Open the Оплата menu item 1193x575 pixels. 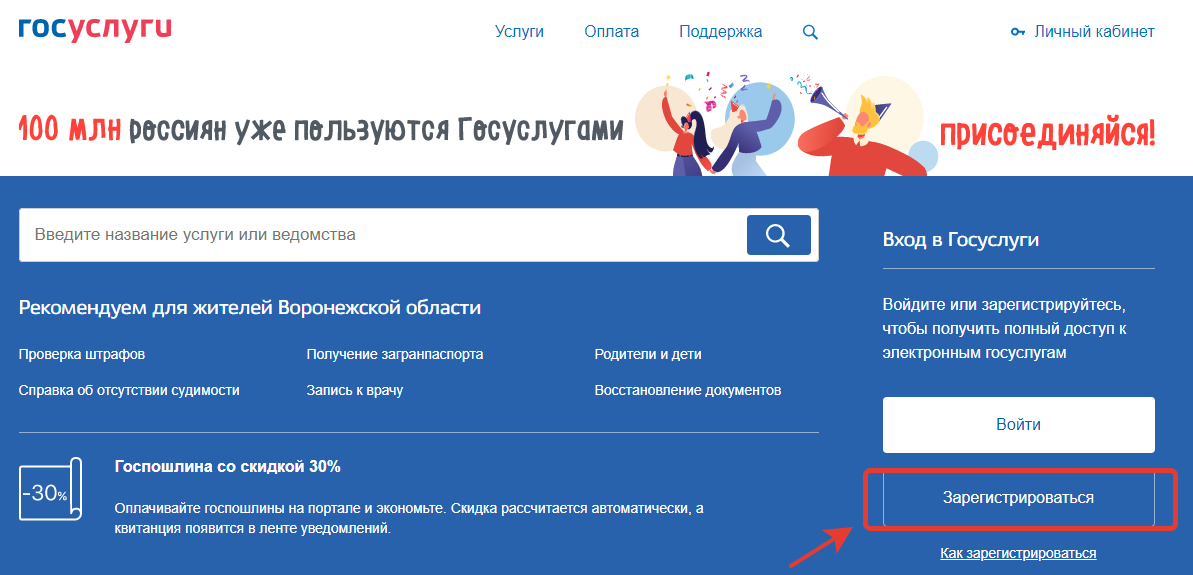pyautogui.click(x=611, y=32)
